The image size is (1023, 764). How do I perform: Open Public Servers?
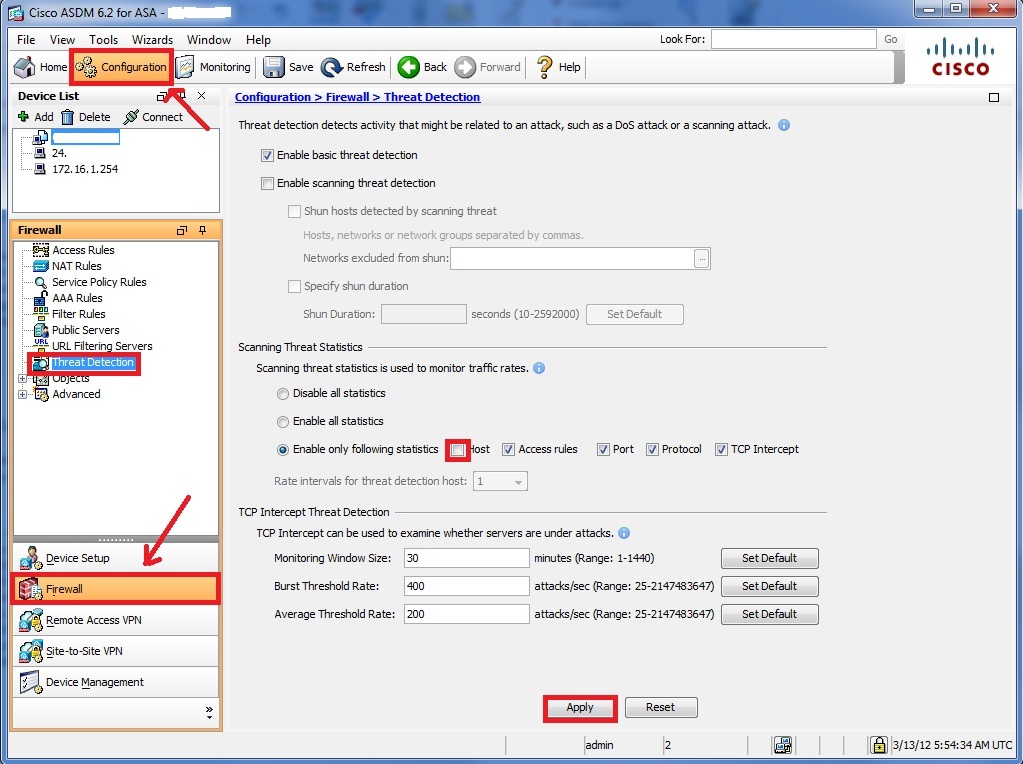coord(85,330)
